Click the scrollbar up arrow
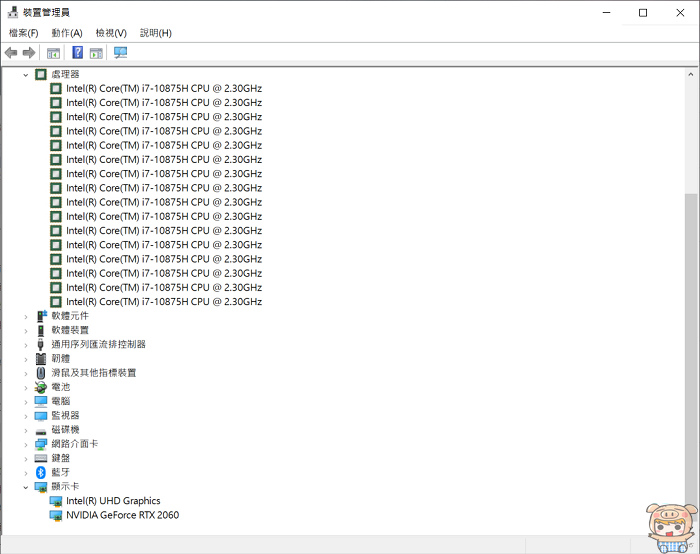 [691, 75]
